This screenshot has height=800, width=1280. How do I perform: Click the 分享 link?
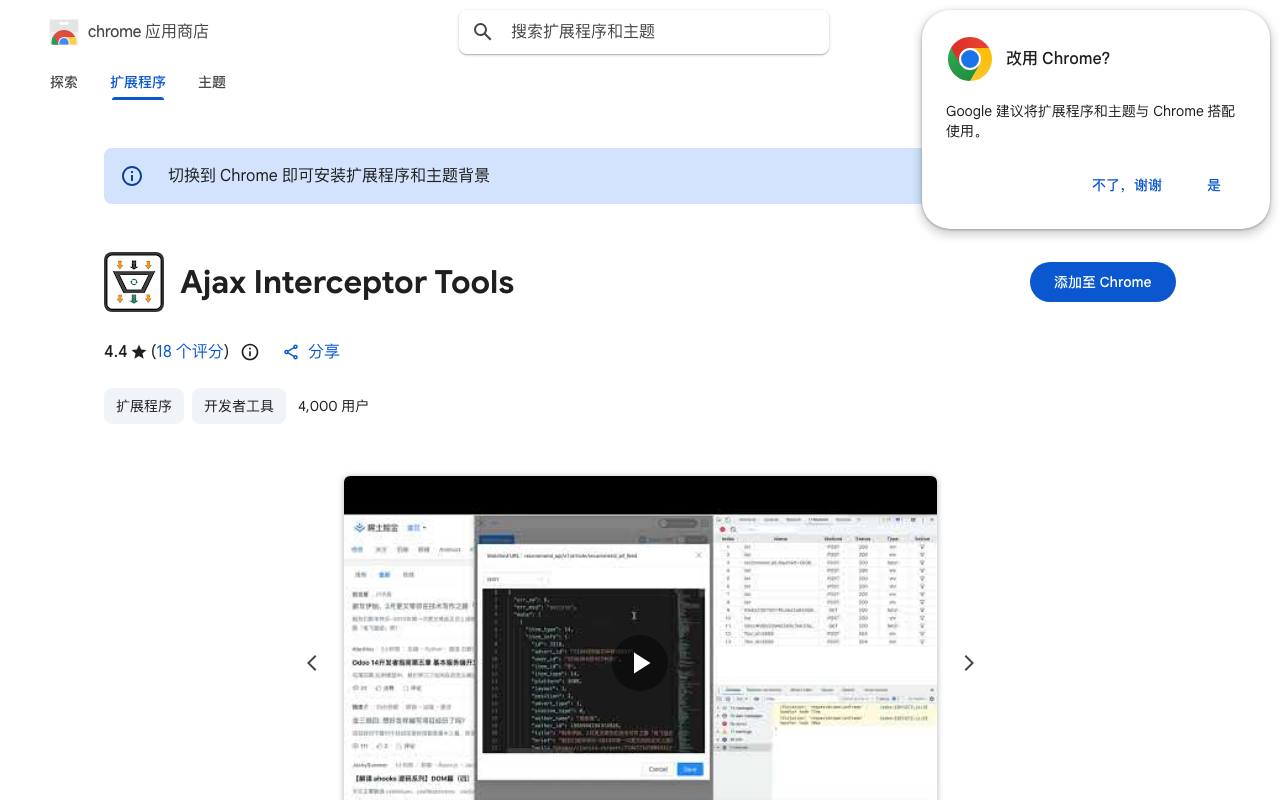click(324, 352)
